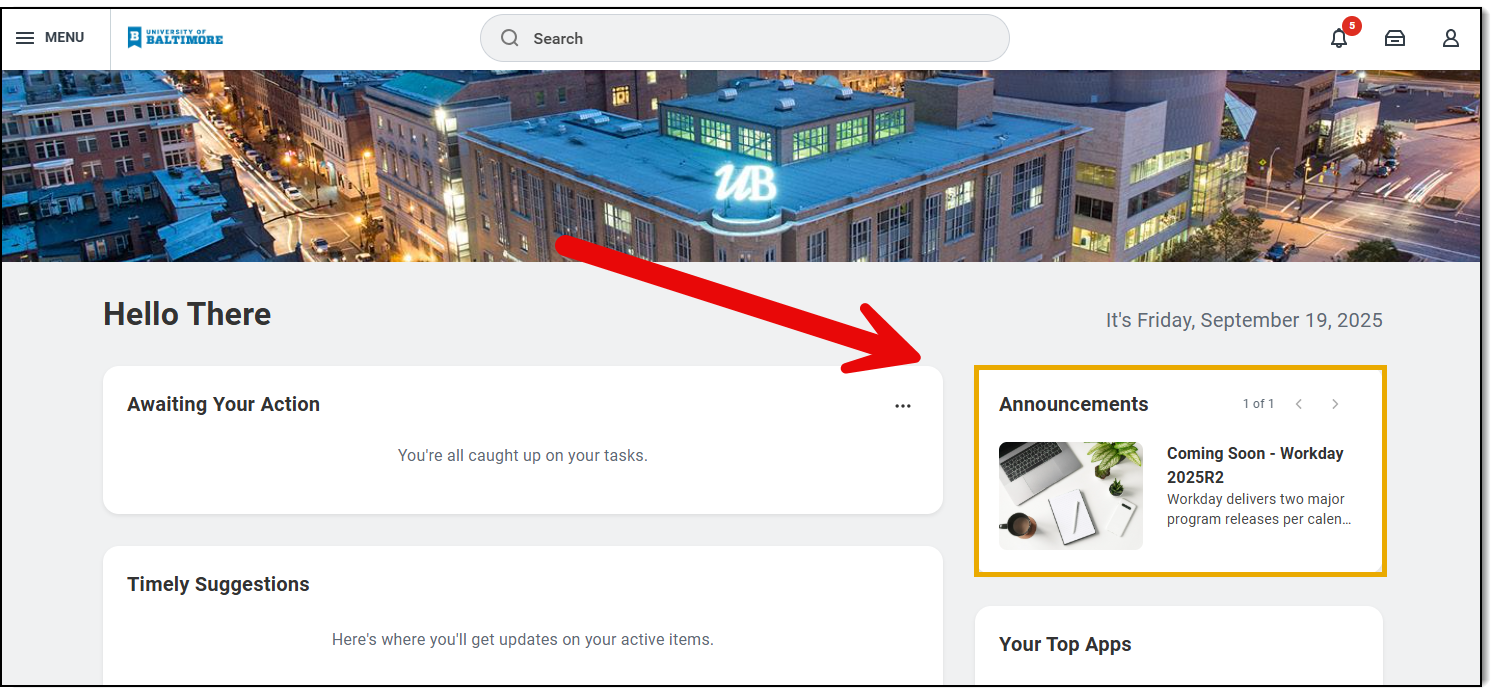Click in the Search input field

point(760,38)
